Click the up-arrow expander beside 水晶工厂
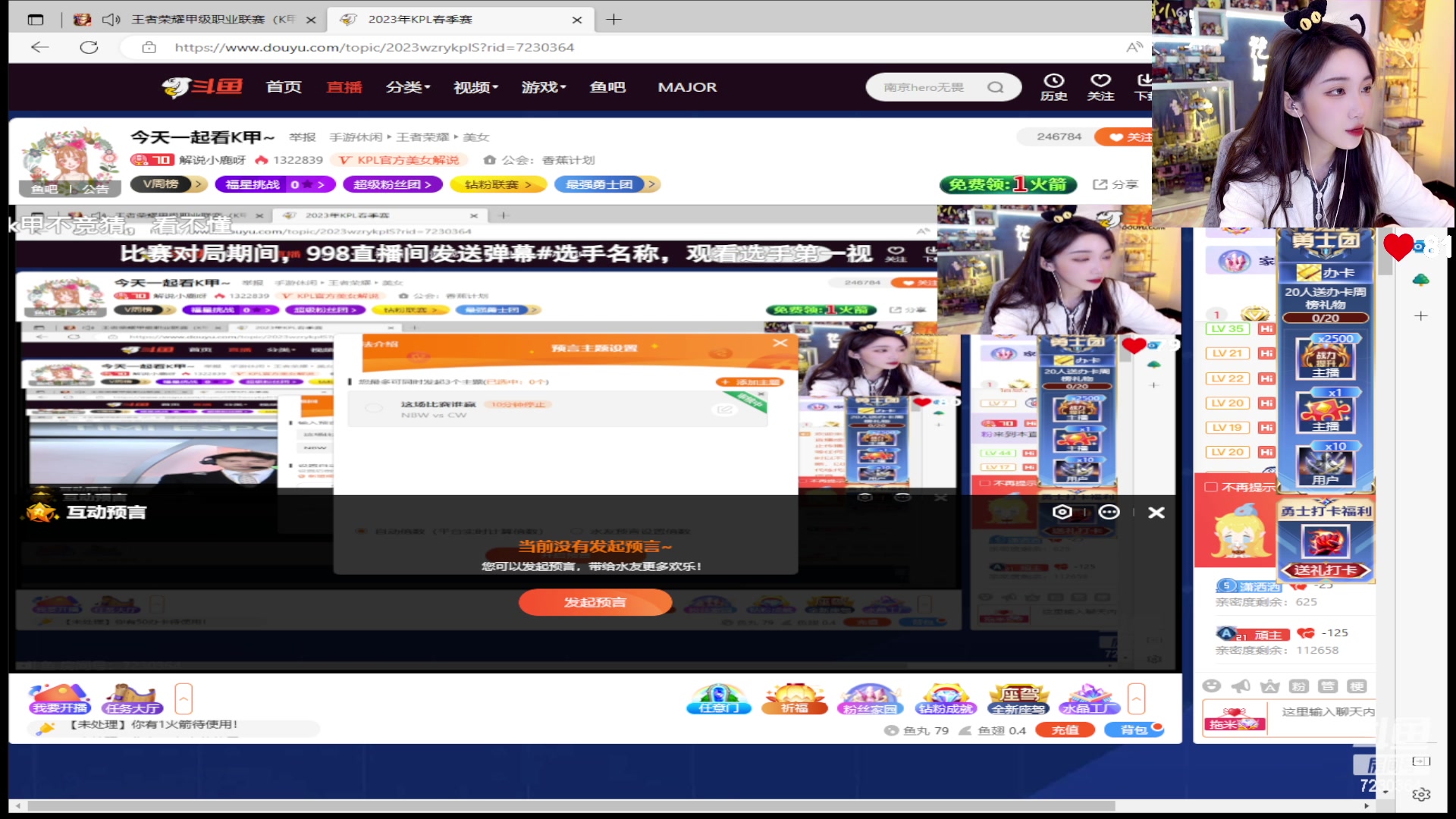1456x819 pixels. point(1136,698)
